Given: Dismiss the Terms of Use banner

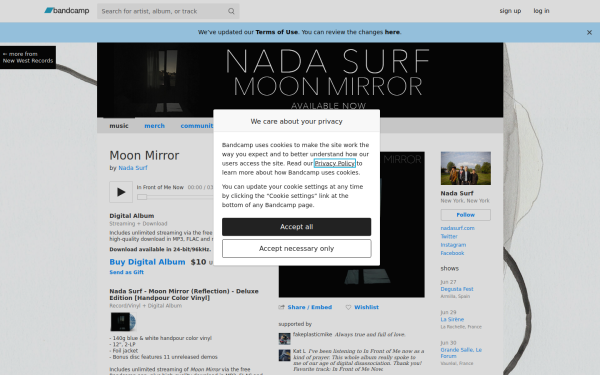Looking at the screenshot, I should pos(589,33).
